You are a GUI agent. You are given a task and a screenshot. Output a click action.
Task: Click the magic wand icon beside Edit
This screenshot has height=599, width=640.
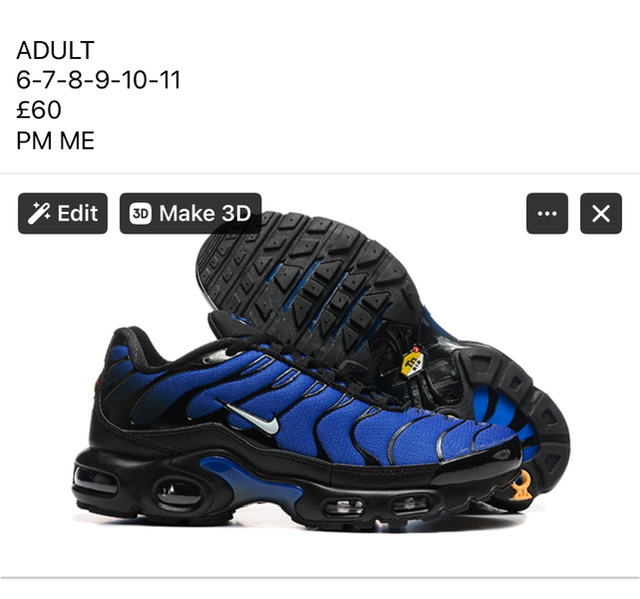tap(39, 213)
